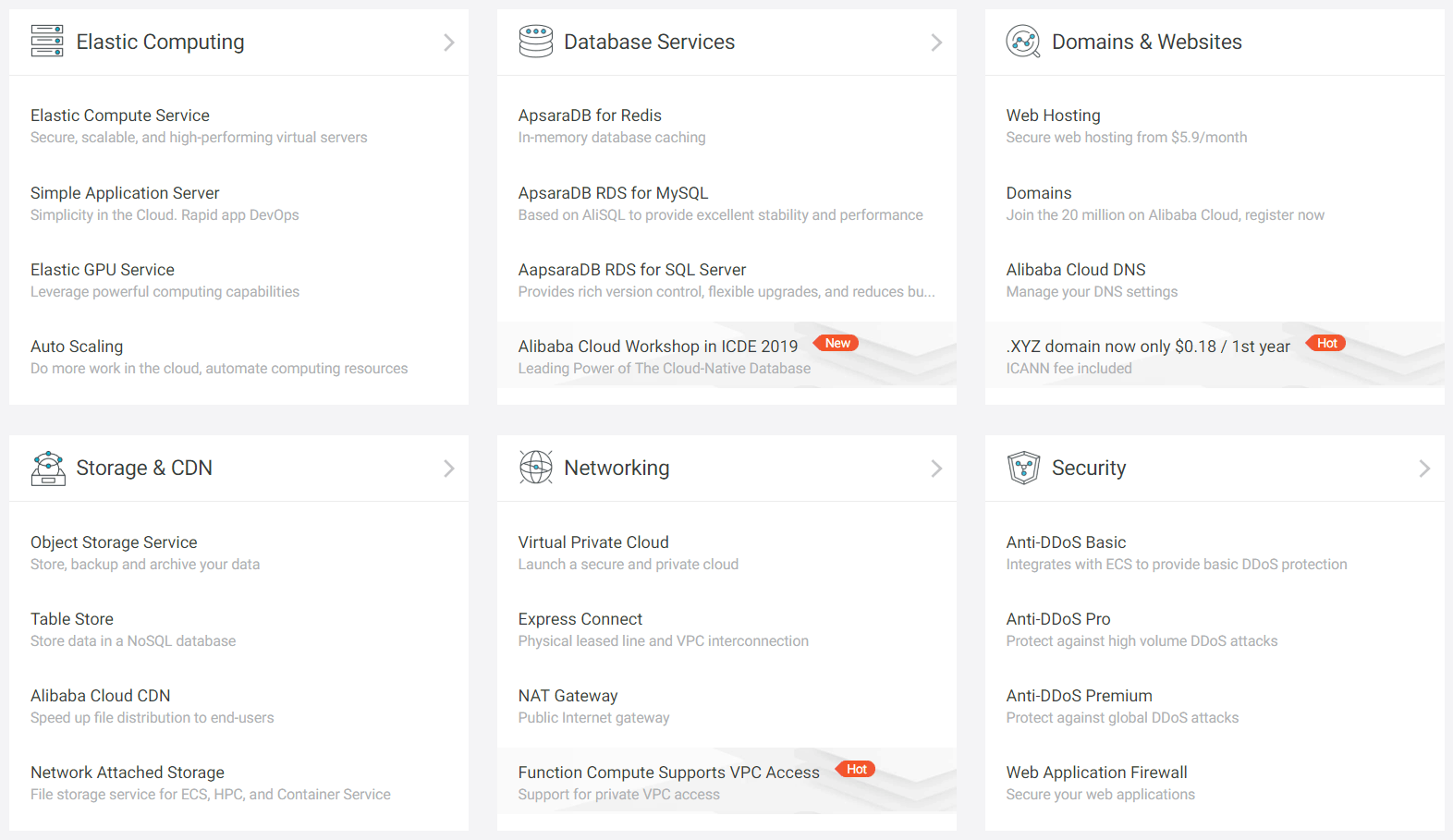Click 'Manage your DNS settings' description
Image resolution: width=1453 pixels, height=840 pixels.
tap(1092, 292)
